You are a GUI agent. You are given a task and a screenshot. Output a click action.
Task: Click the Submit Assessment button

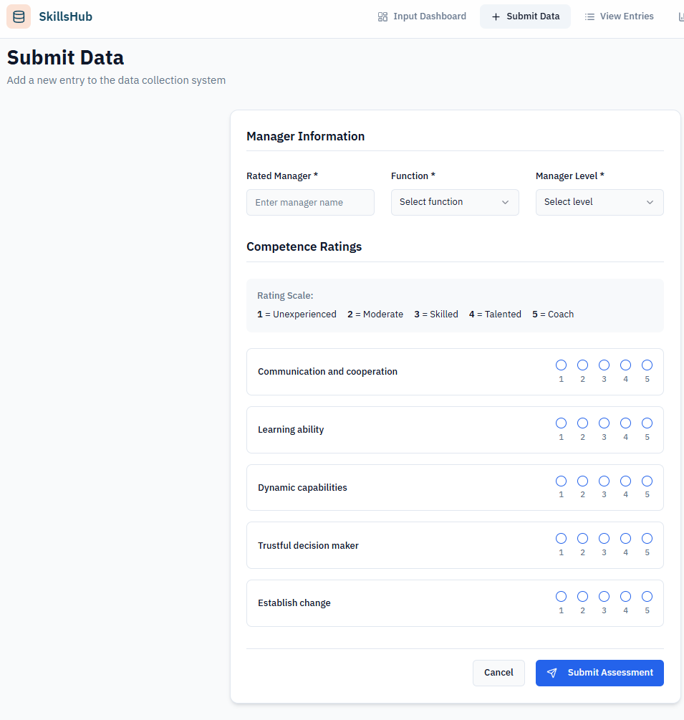tap(599, 673)
